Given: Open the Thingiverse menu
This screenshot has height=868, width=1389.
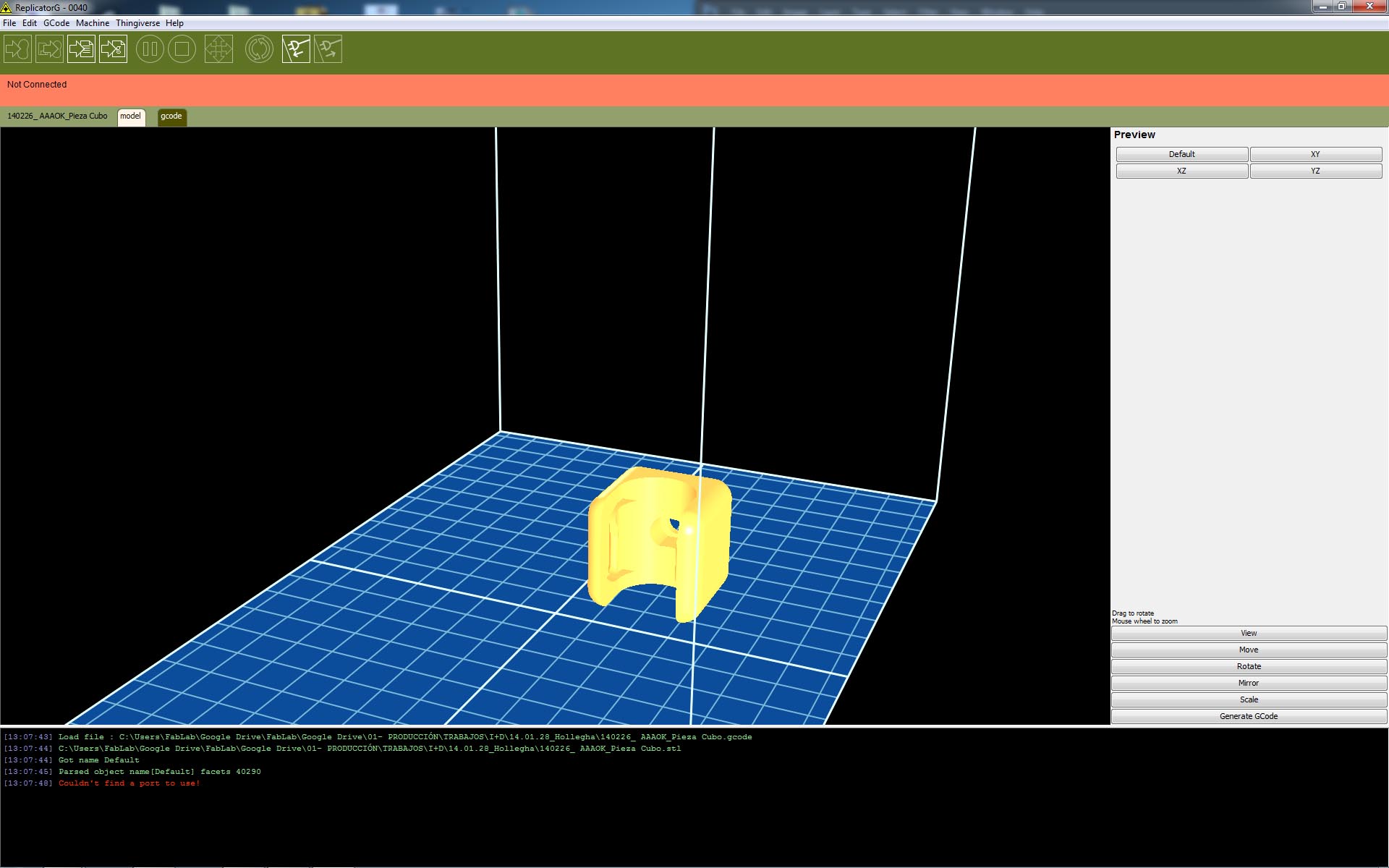Looking at the screenshot, I should [x=137, y=23].
